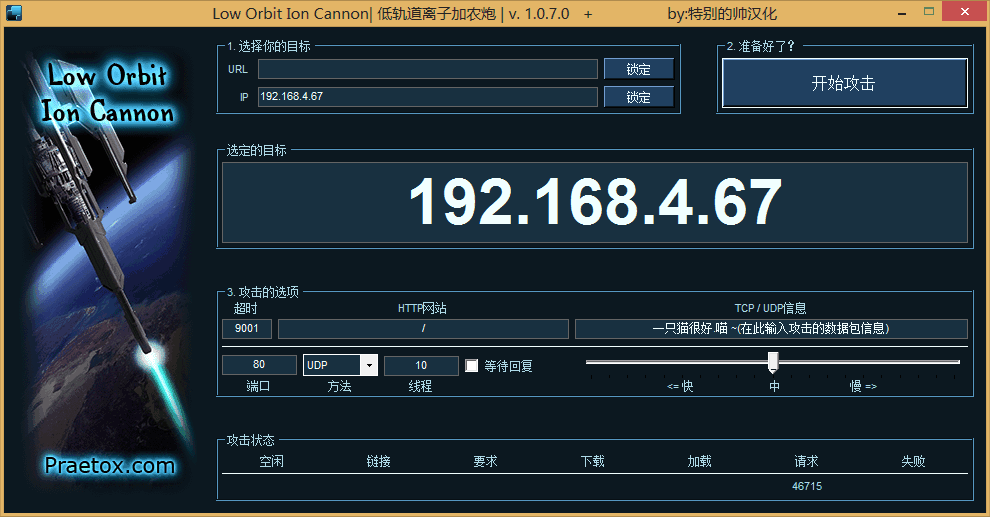Click the URL target input field

[x=427, y=69]
